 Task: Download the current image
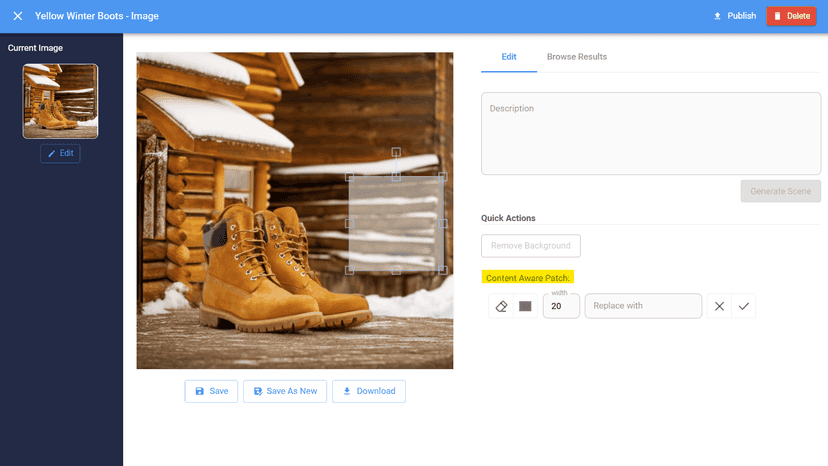[x=369, y=391]
